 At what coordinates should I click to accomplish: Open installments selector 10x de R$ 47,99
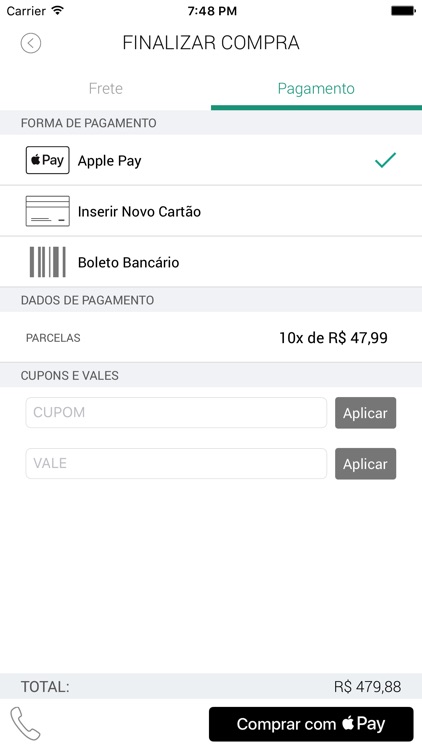333,338
